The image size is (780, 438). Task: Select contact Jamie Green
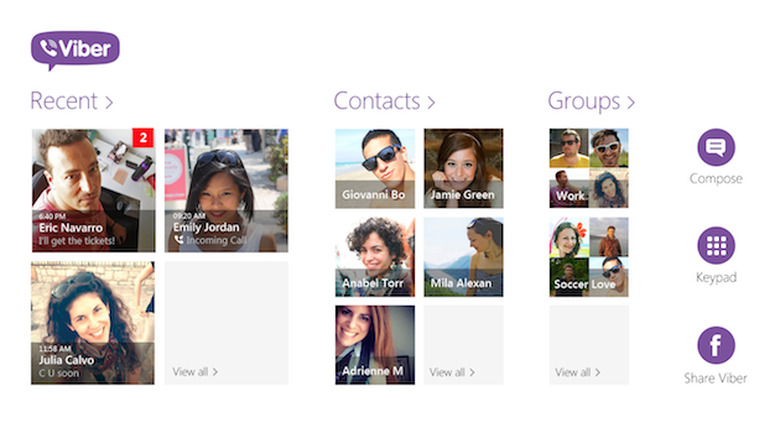463,168
